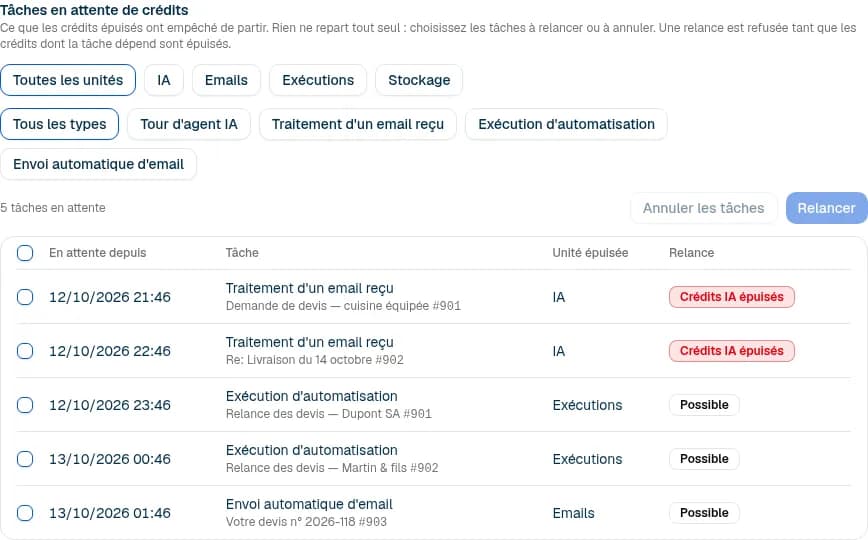
Task: Tick the select-all checkbox in table header
Action: [25, 253]
